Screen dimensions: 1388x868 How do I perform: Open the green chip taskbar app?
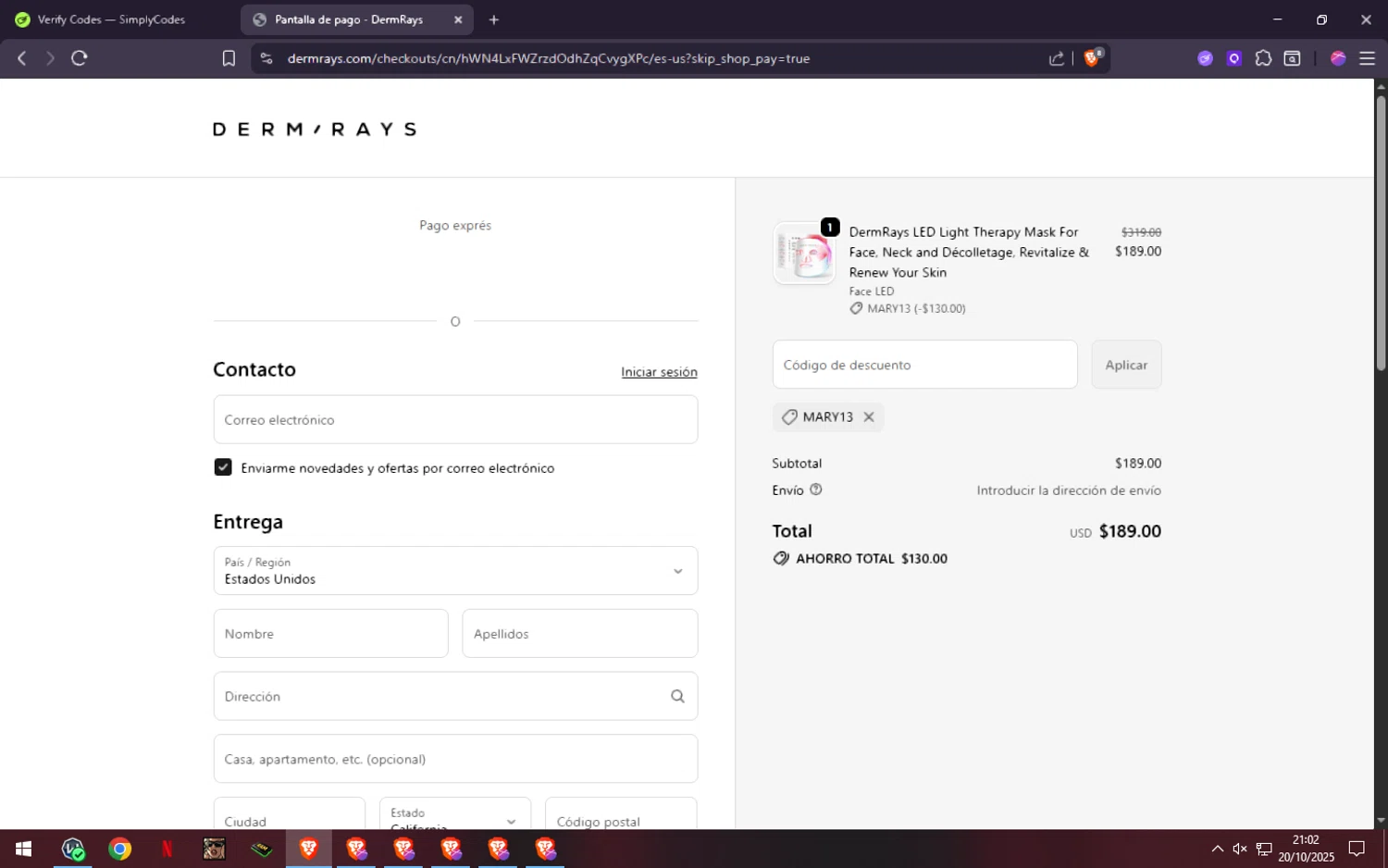pyautogui.click(x=261, y=849)
